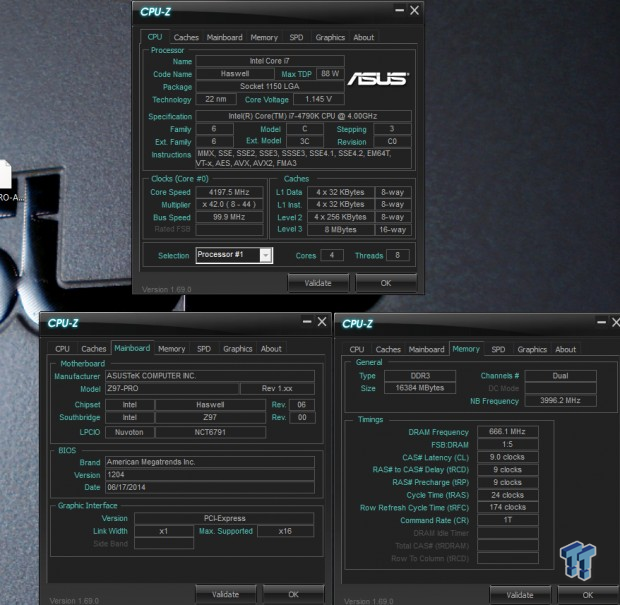
Task: Click the Threads value 8
Action: click(397, 255)
